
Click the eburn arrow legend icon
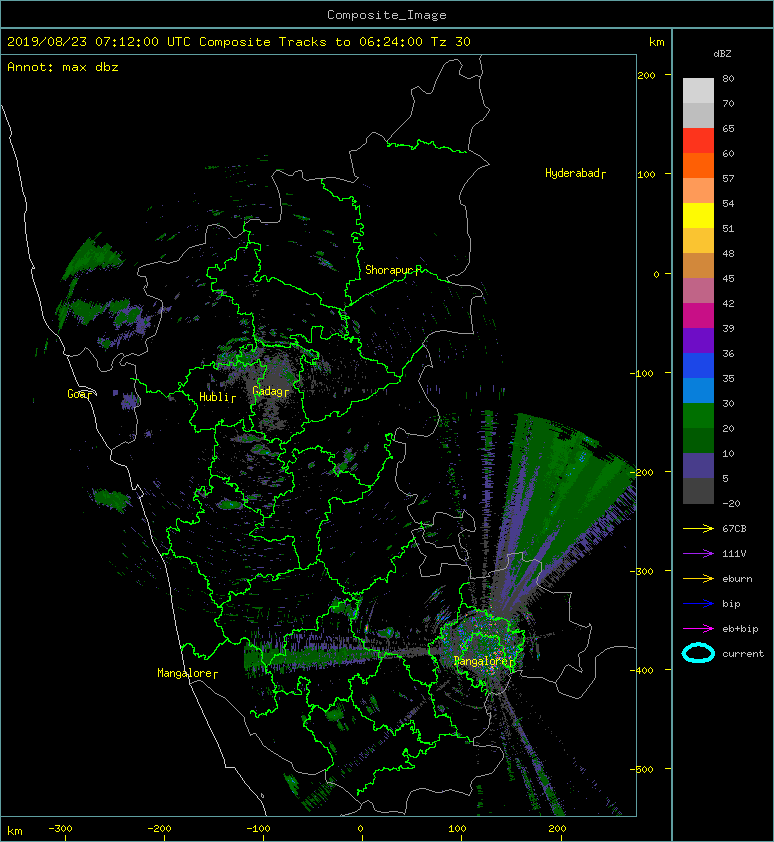click(x=698, y=579)
